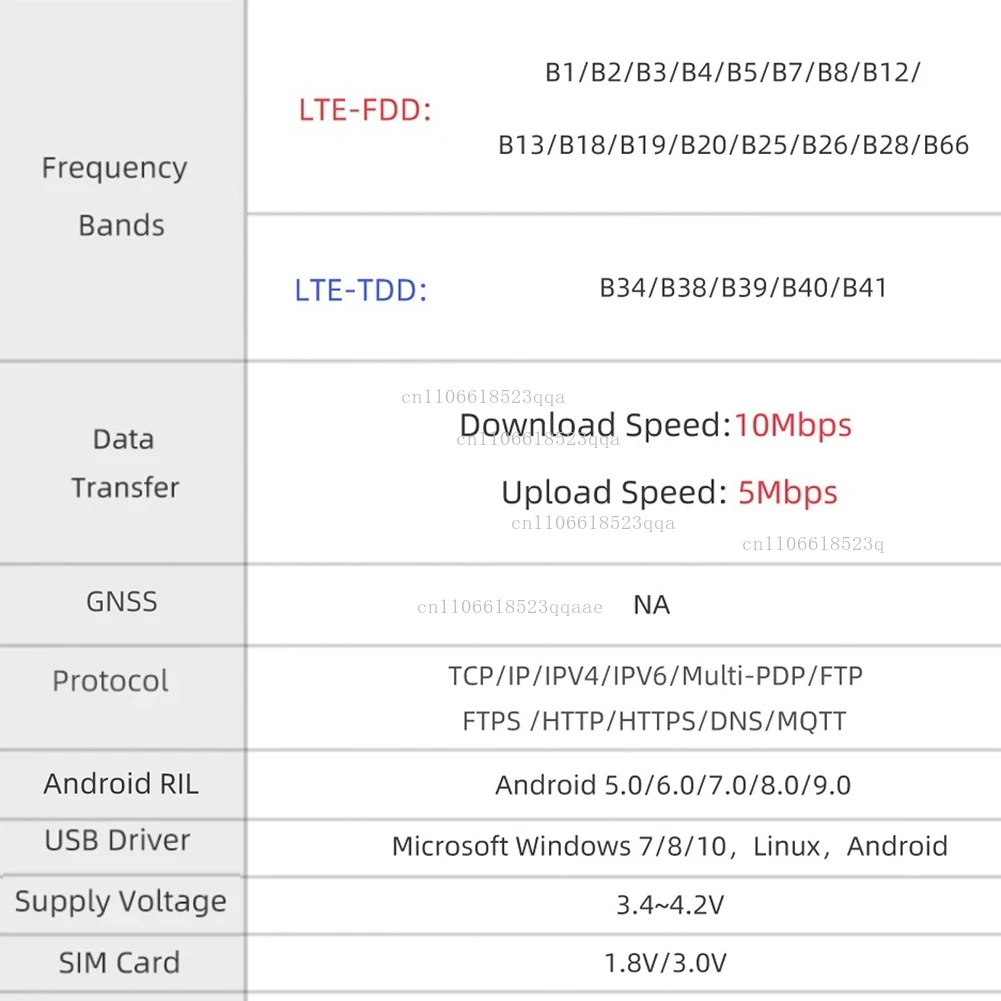
Task: Click the GNSS row header
Action: [121, 602]
